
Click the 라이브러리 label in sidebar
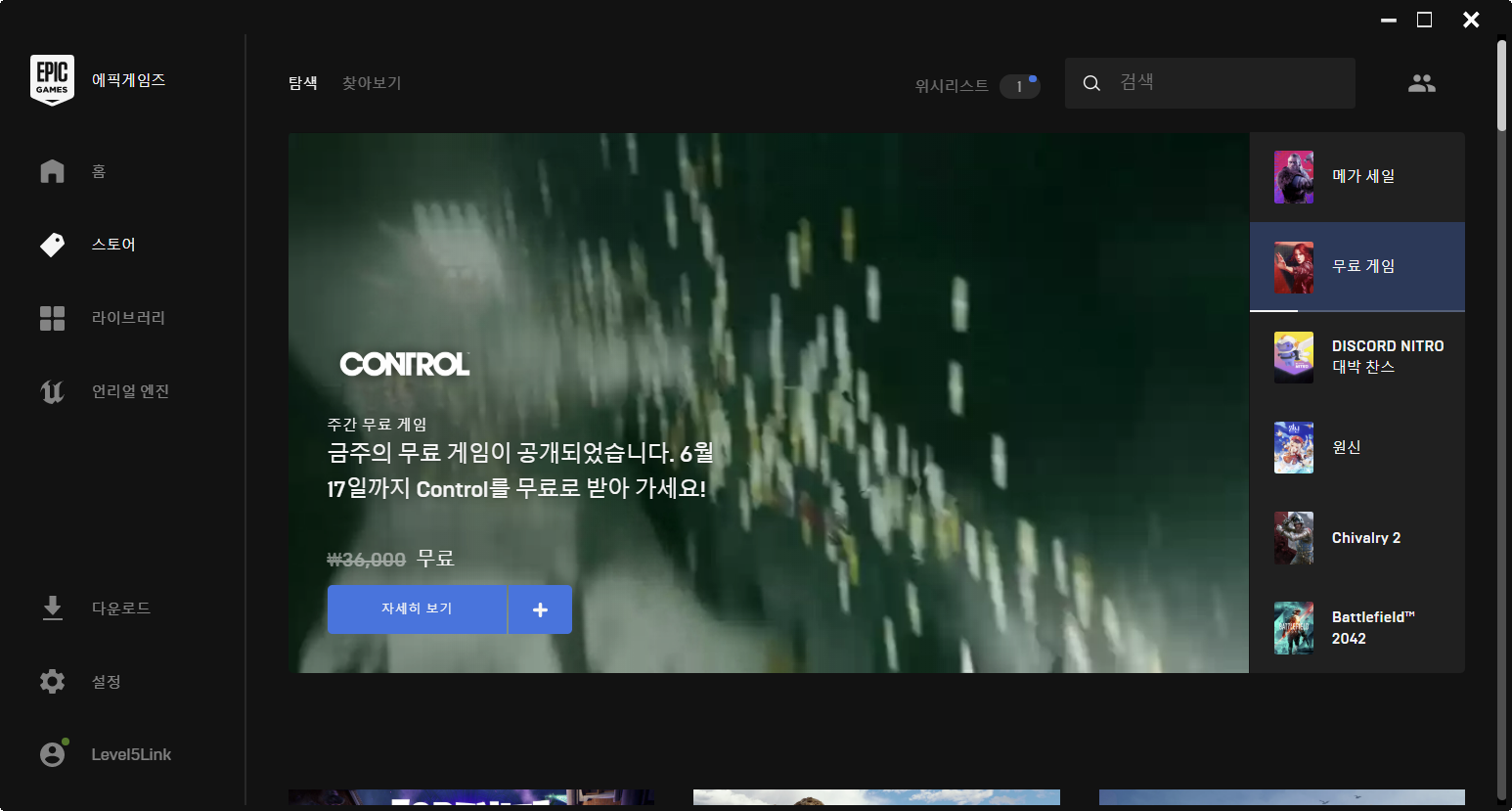click(128, 318)
